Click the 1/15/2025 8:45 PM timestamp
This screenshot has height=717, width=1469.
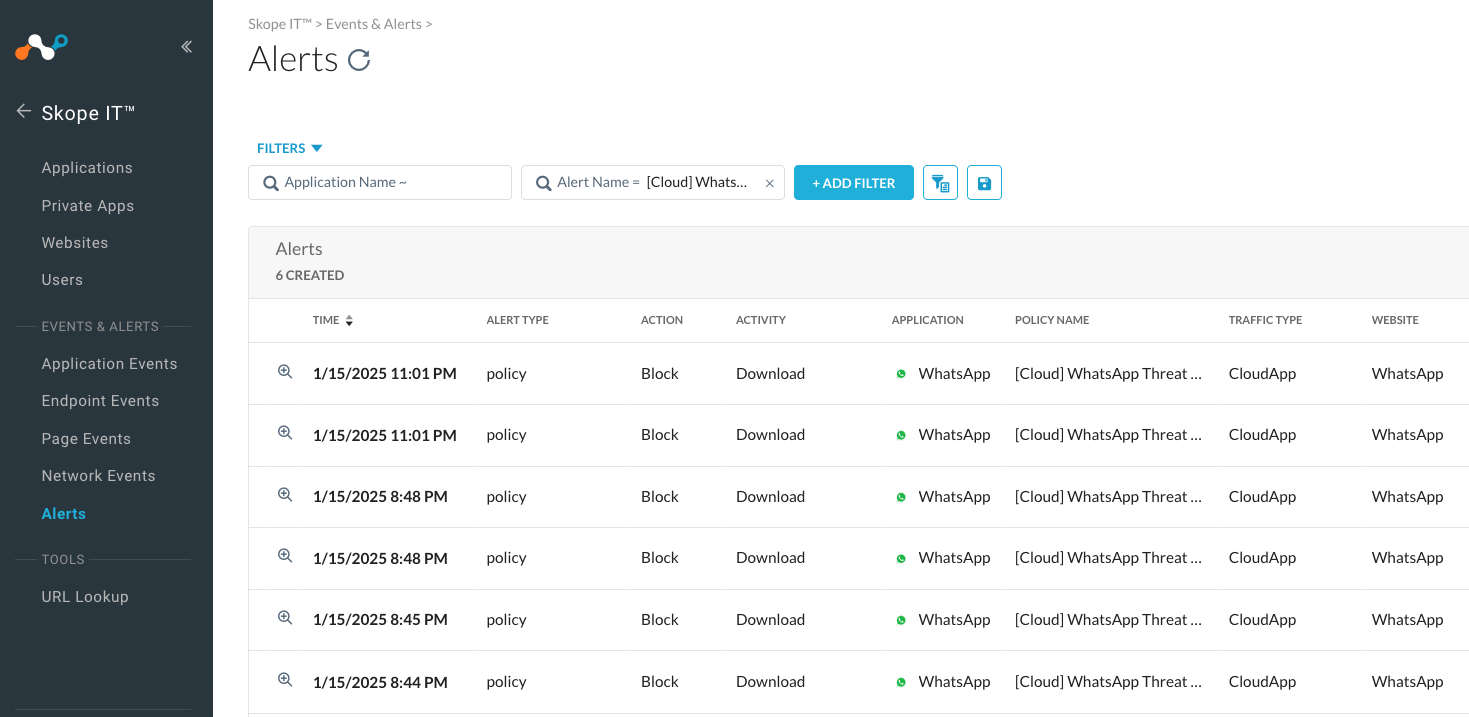point(380,620)
